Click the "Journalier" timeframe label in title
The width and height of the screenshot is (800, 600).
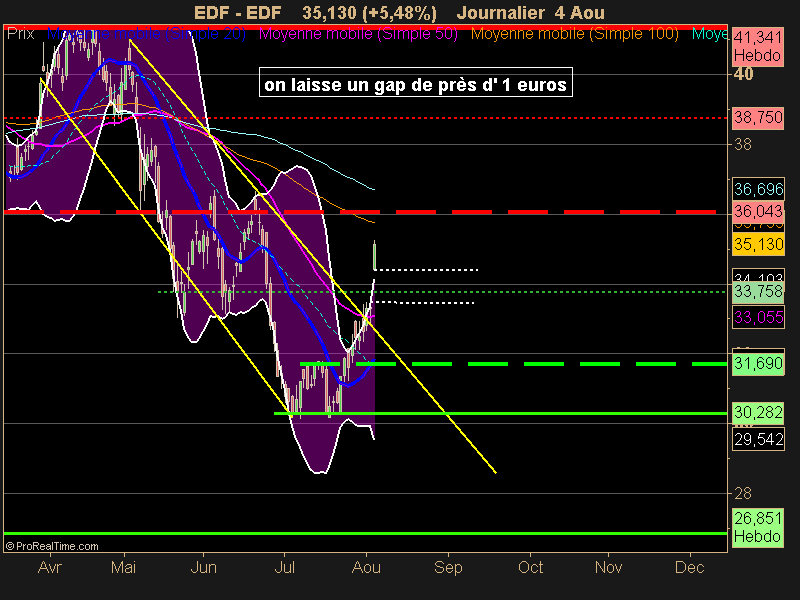(500, 13)
